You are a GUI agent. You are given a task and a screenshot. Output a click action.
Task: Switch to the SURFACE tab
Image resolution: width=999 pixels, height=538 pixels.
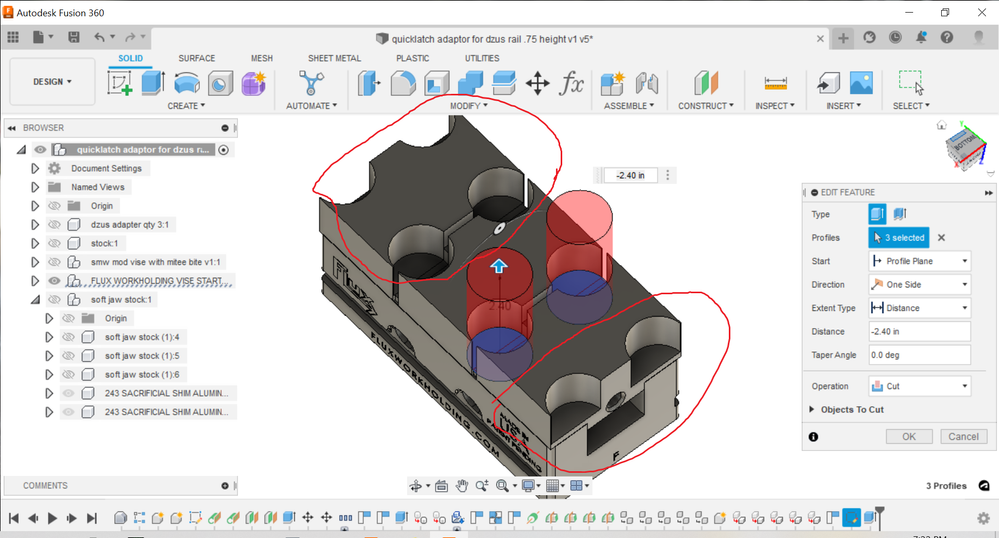point(196,58)
